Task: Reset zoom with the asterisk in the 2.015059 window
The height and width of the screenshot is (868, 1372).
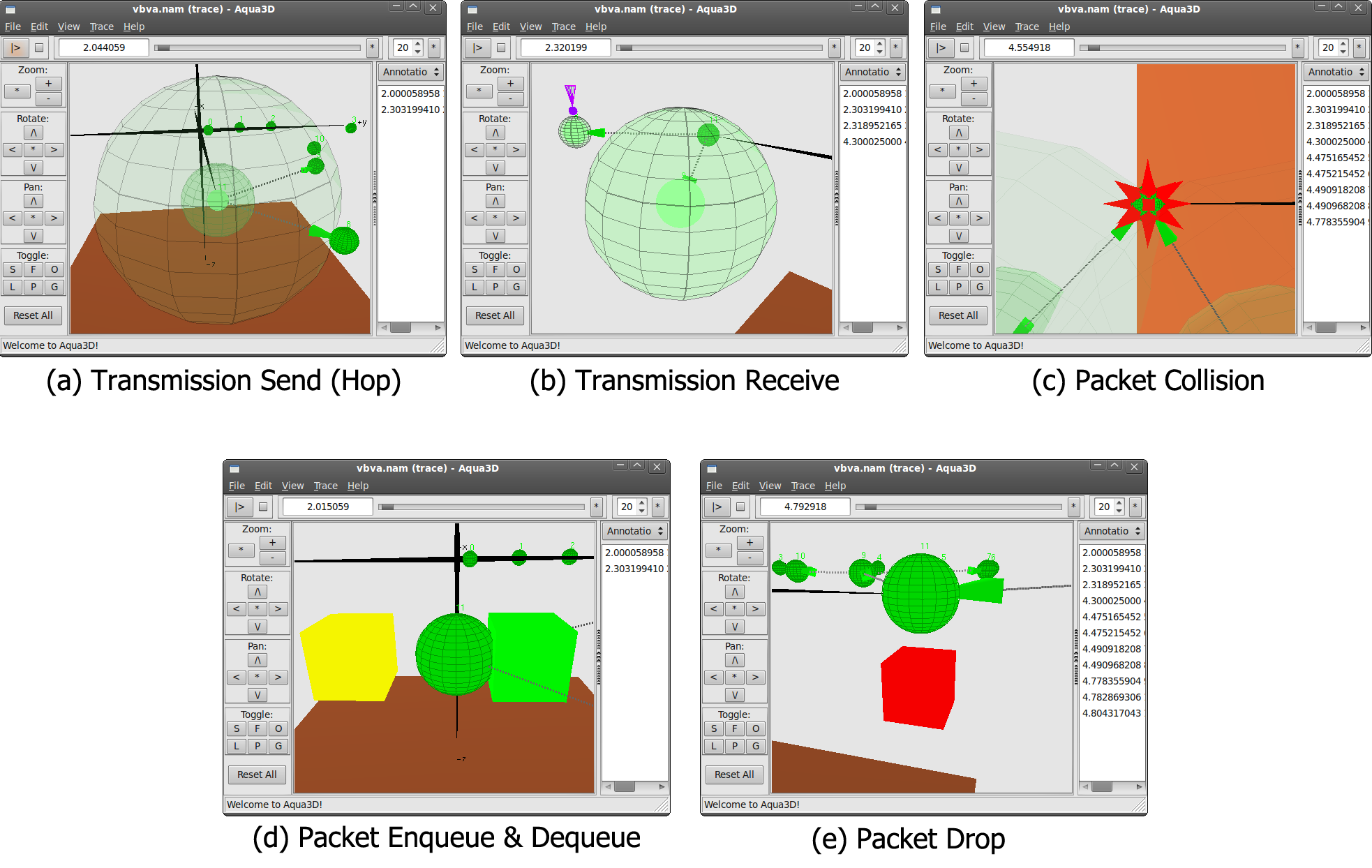Action: pyautogui.click(x=241, y=550)
